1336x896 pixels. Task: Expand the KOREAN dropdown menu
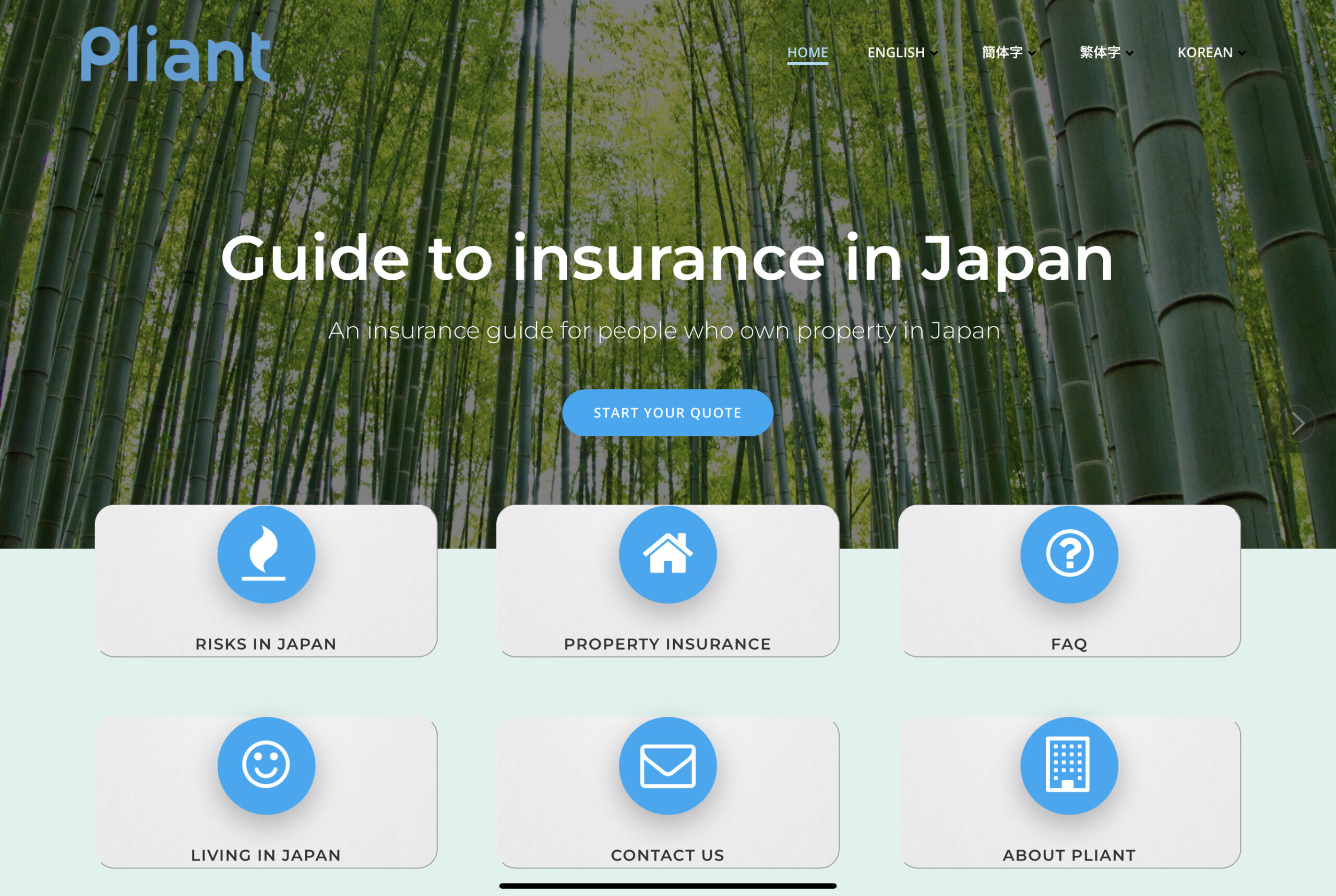click(1211, 53)
